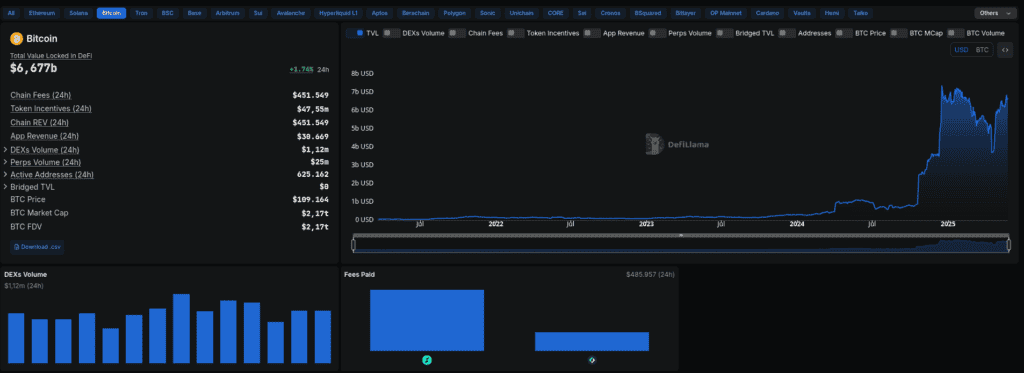Click the Download .csv file icon
Viewport: 1024px width, 373px height.
(x=16, y=247)
